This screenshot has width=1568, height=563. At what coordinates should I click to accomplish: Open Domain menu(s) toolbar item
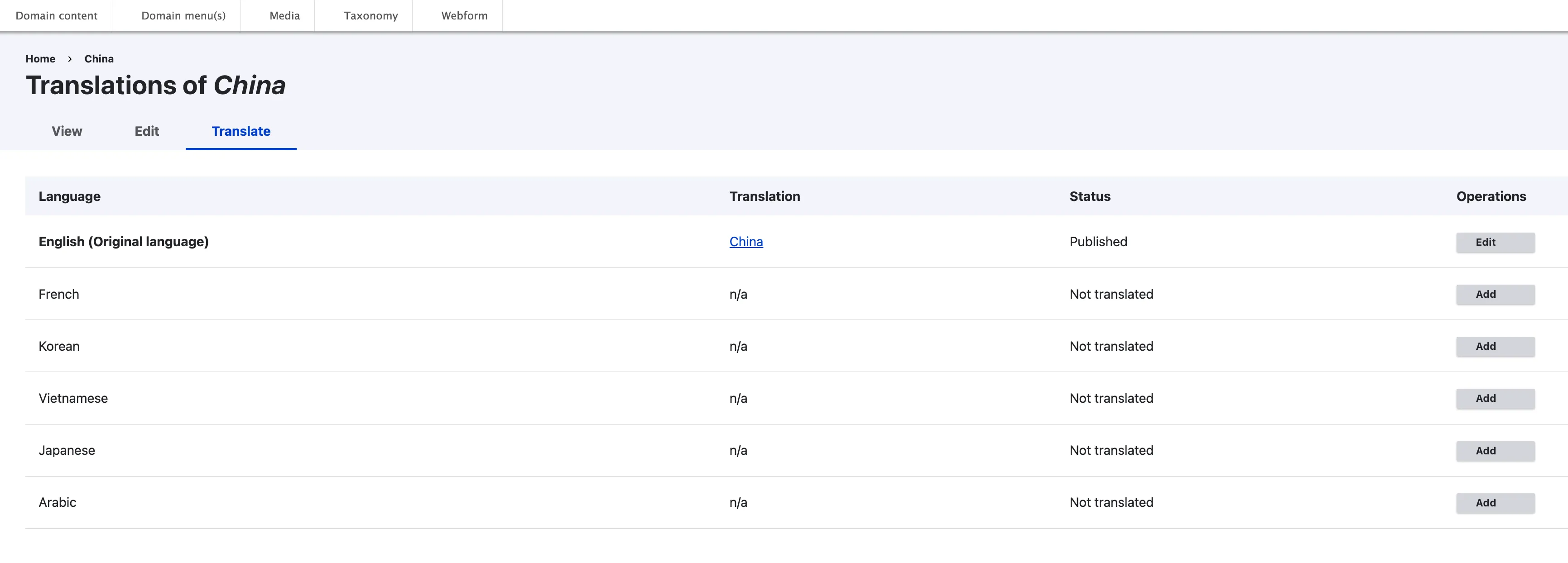[183, 16]
